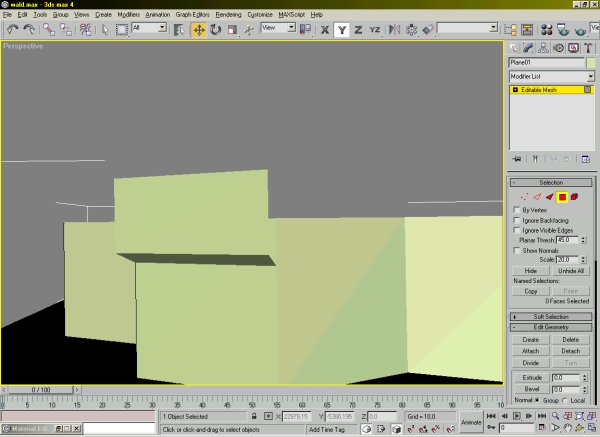Select Element sub-object level icon
Image resolution: width=600 pixels, height=437 pixels.
[x=576, y=197]
